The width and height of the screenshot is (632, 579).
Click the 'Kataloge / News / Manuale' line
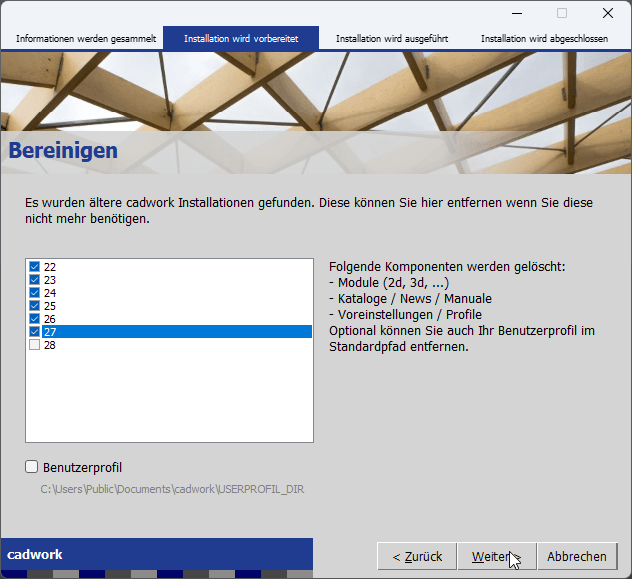click(411, 299)
